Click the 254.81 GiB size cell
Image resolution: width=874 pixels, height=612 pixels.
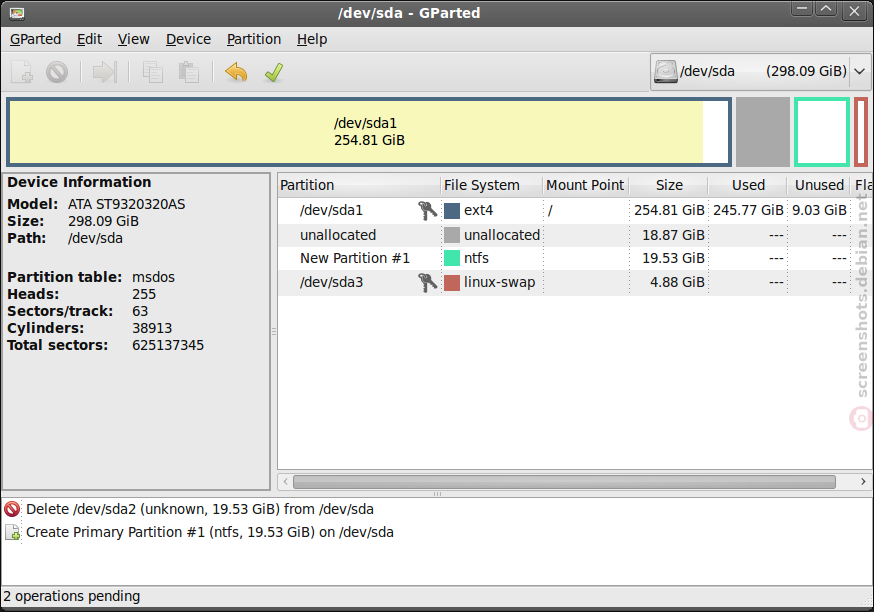click(669, 211)
